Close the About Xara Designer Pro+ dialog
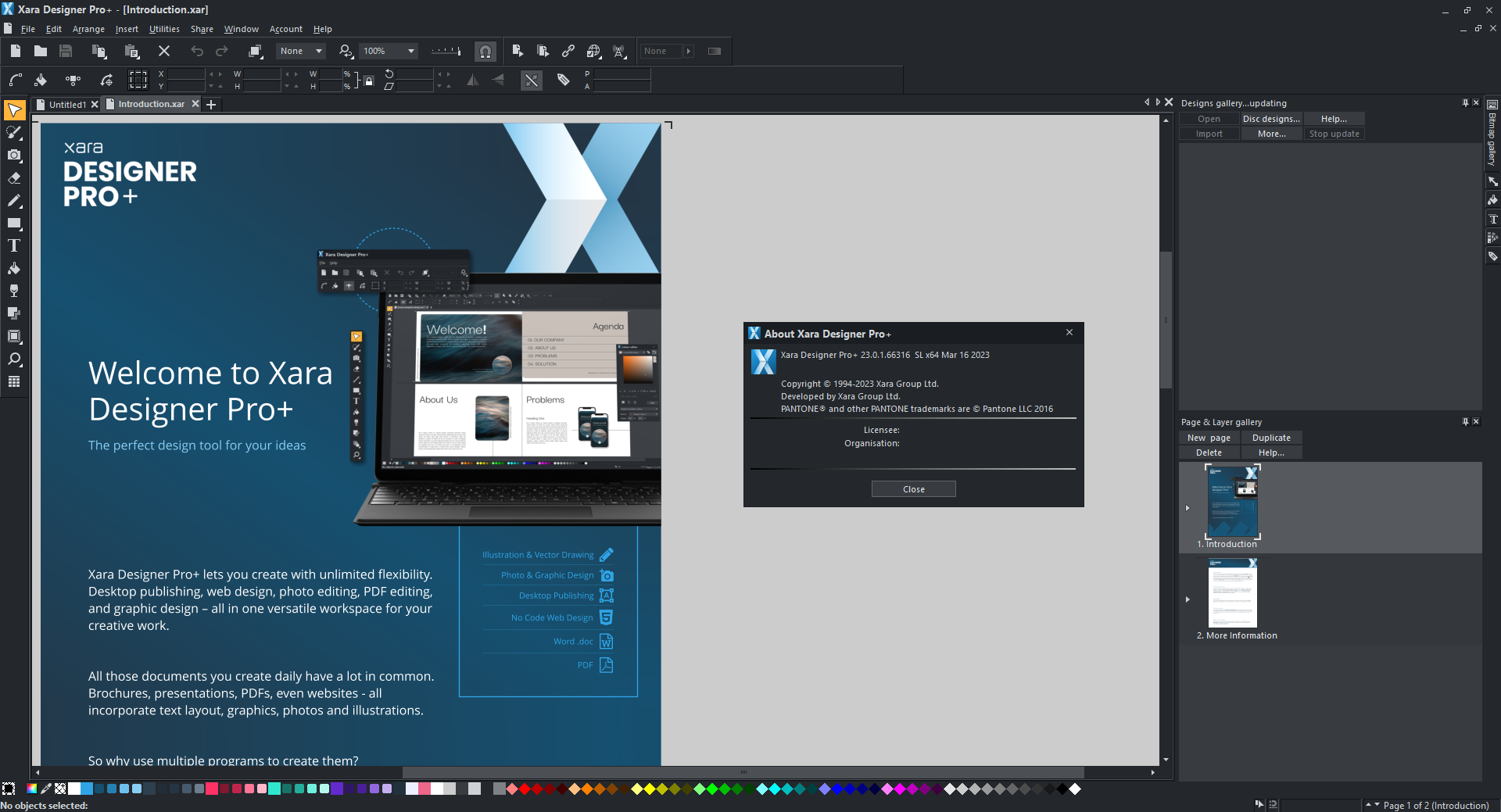Image resolution: width=1501 pixels, height=812 pixels. tap(913, 489)
